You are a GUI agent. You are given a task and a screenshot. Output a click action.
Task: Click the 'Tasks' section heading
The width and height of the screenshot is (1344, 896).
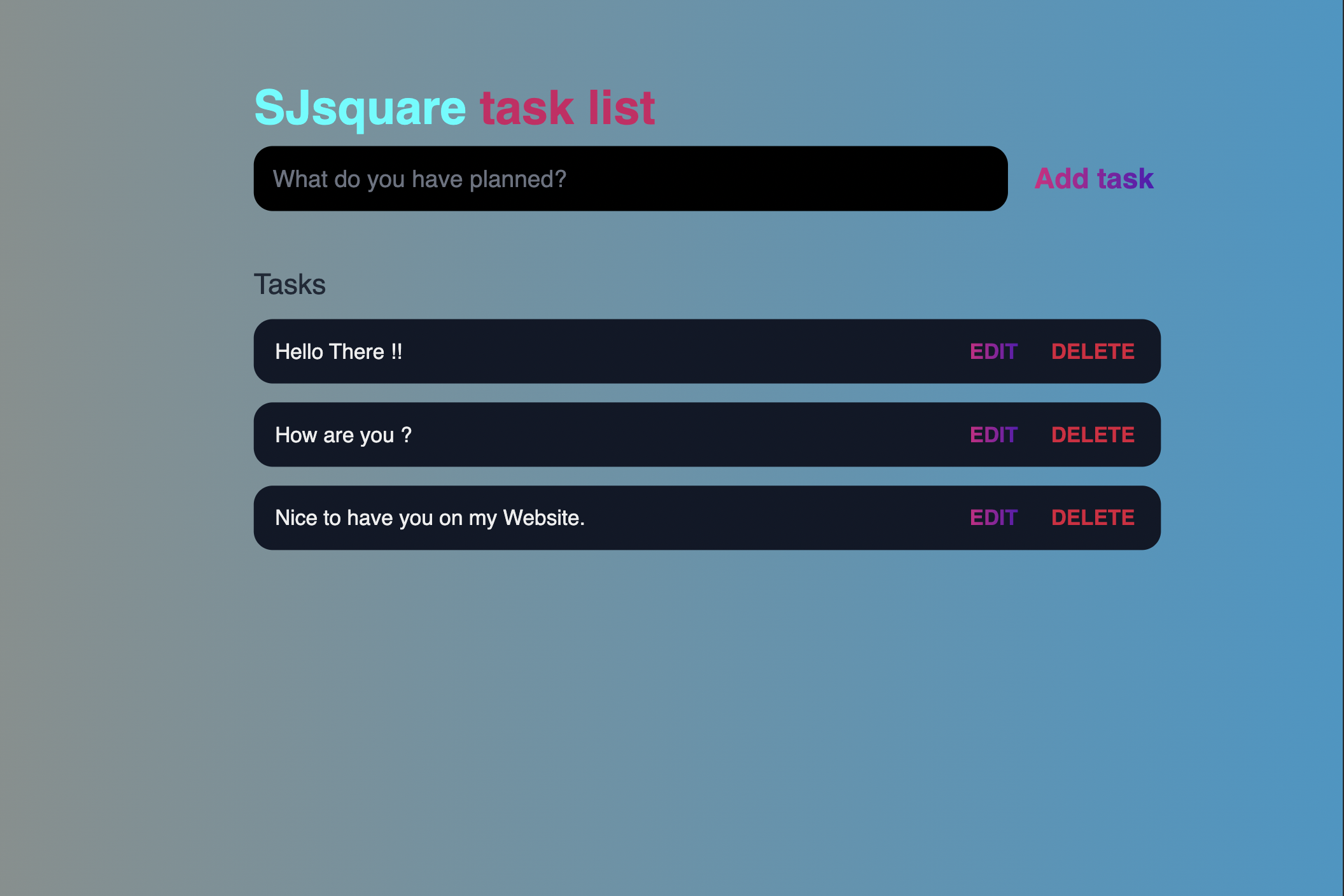pos(290,284)
